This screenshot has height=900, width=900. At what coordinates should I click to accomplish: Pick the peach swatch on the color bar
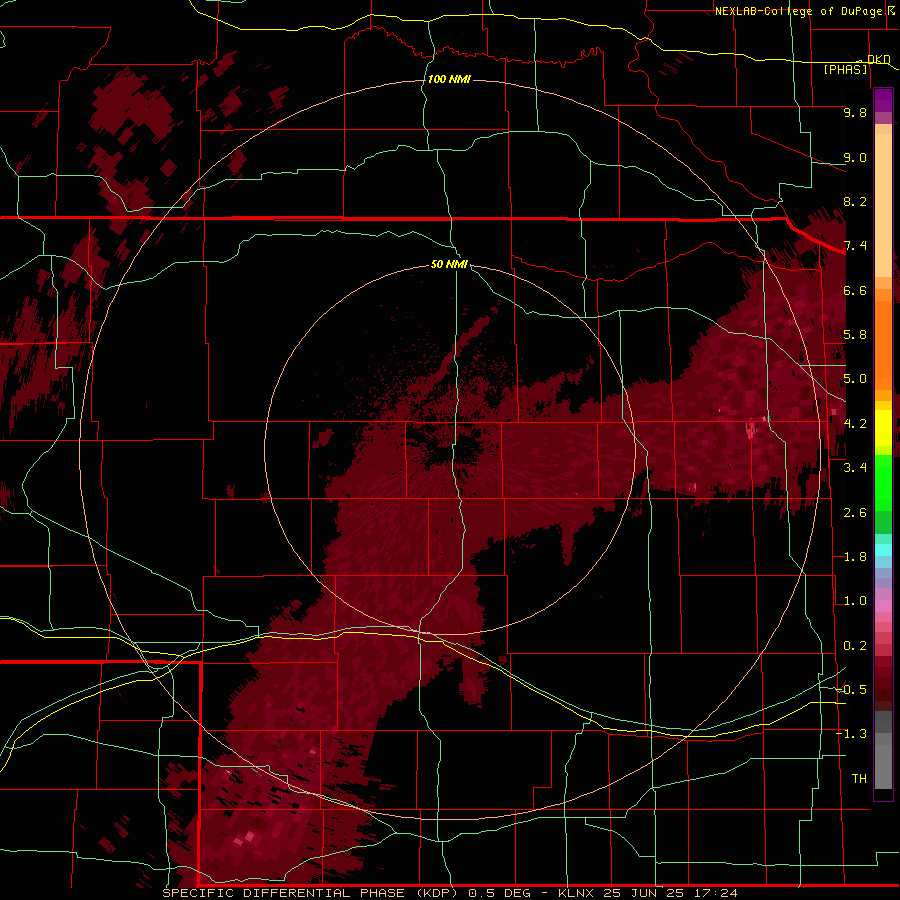click(883, 207)
